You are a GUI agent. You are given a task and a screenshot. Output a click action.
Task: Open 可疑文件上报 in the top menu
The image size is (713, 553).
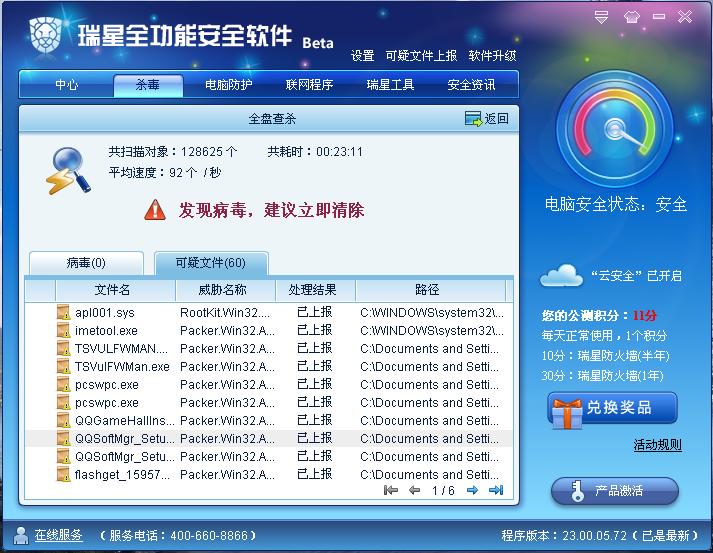click(421, 55)
